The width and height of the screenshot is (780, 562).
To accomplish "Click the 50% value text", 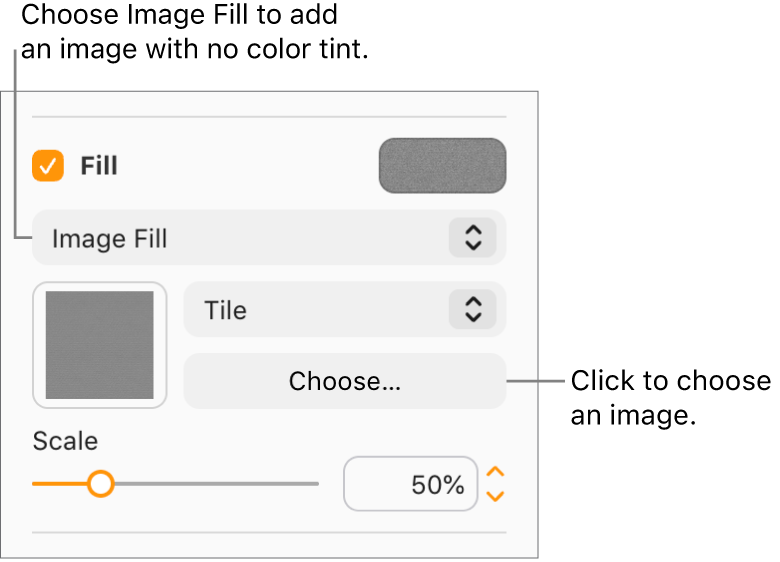I will click(x=437, y=485).
